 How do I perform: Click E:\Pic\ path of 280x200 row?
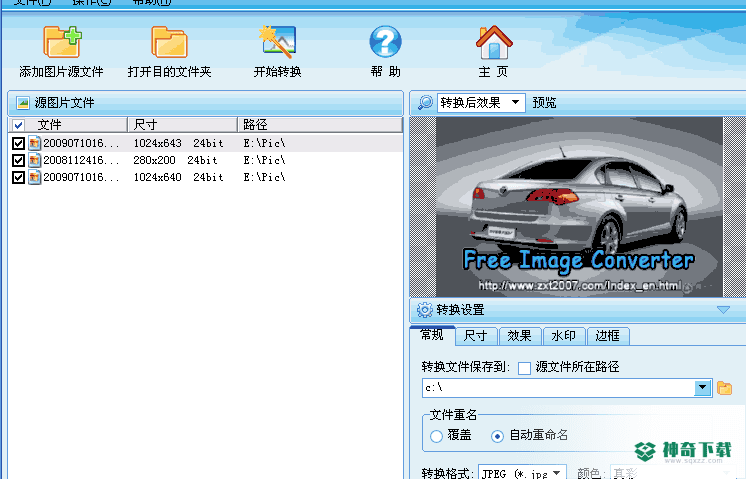click(x=265, y=160)
